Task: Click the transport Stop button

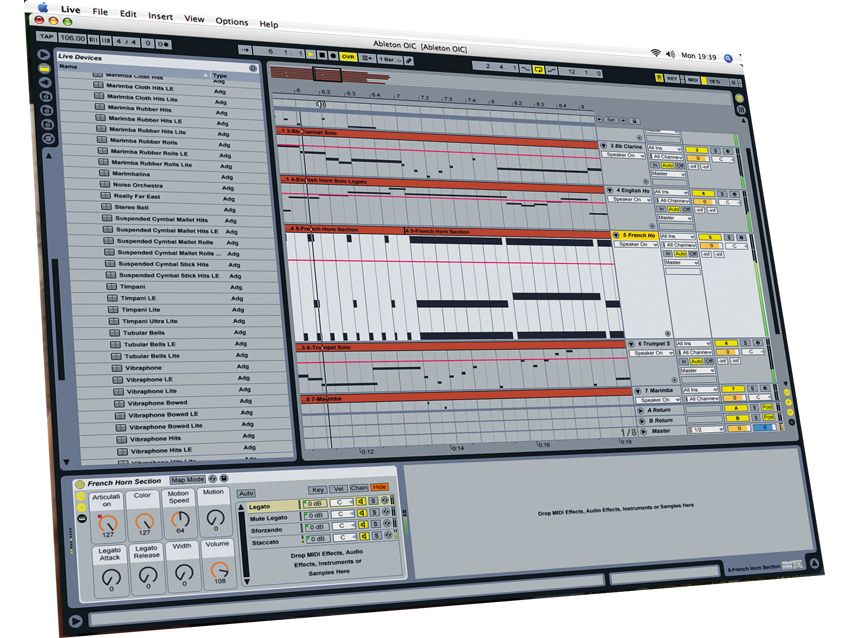Action: 323,55
